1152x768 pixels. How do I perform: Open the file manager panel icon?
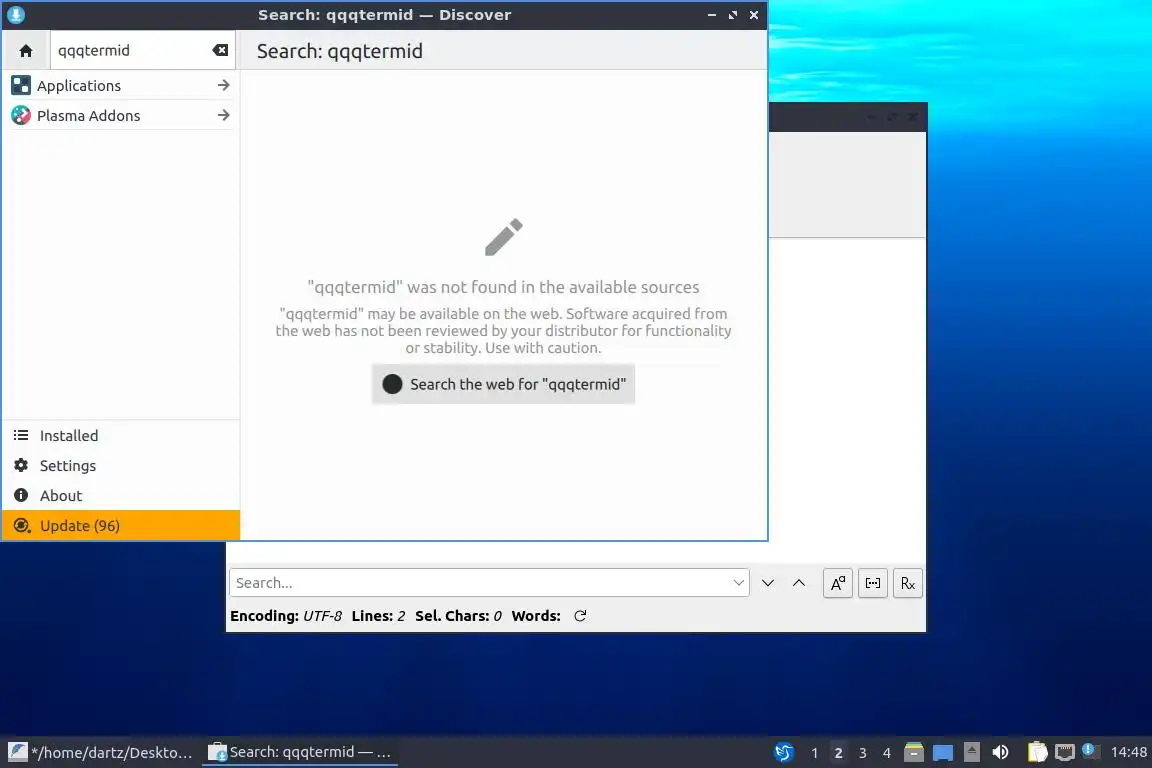pyautogui.click(x=914, y=752)
